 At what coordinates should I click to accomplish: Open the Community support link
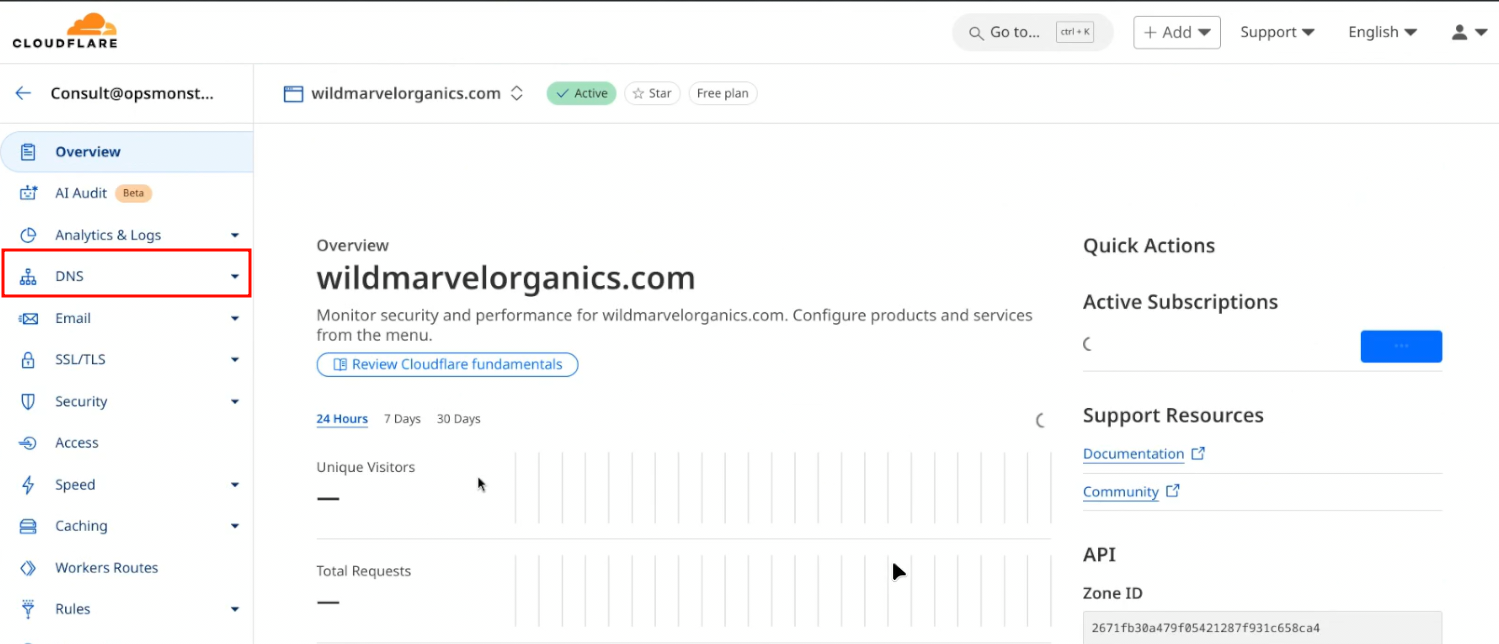(x=1120, y=492)
